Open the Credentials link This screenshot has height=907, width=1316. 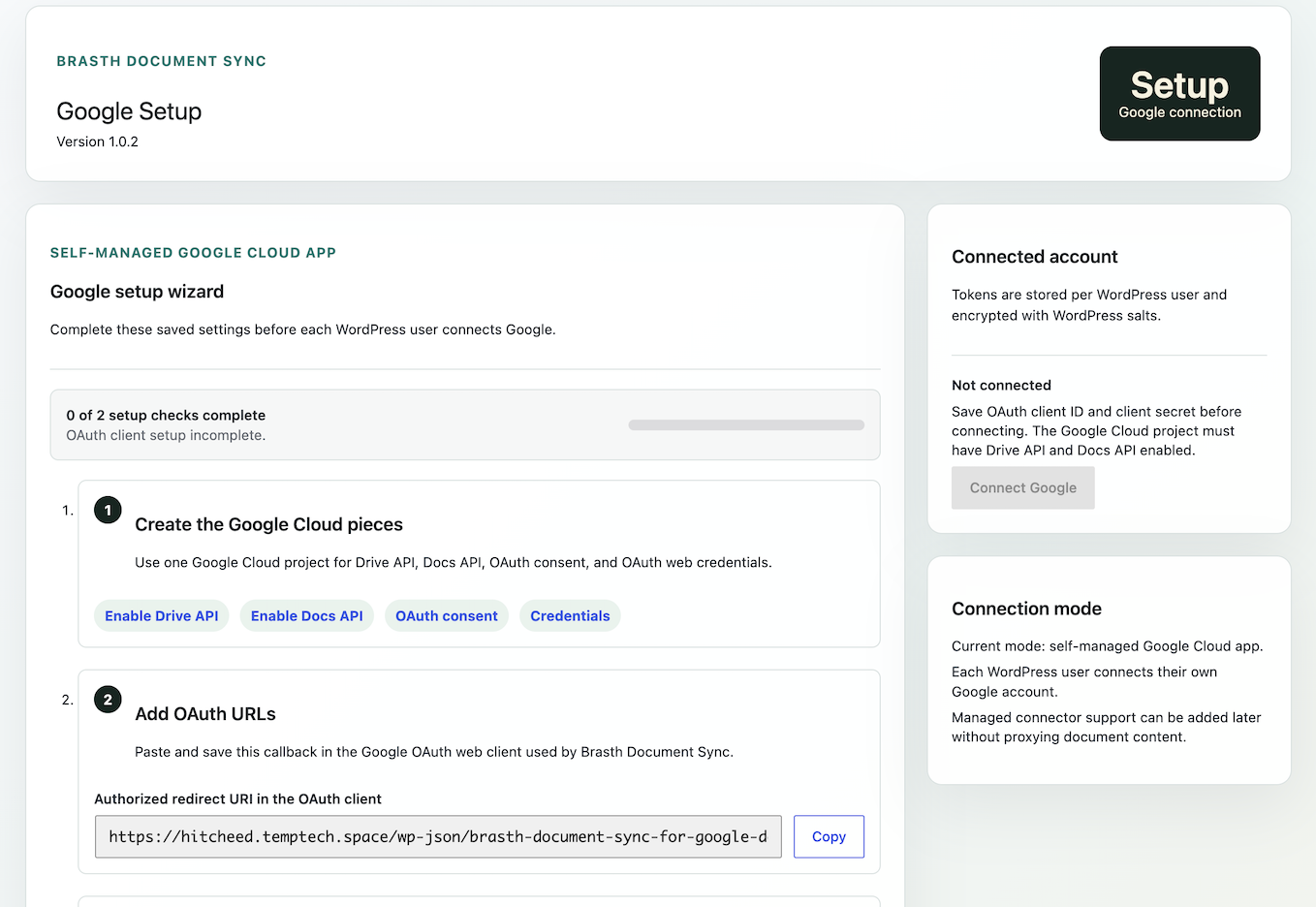(x=570, y=616)
